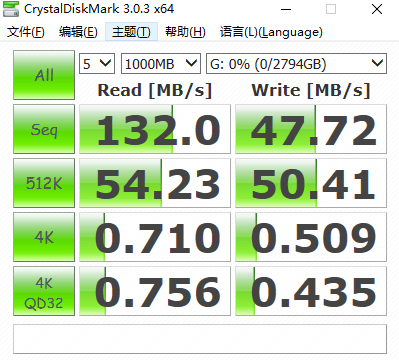Click the 4K read result 0.710
Image resolution: width=399 pixels, height=360 pixels.
pos(155,237)
